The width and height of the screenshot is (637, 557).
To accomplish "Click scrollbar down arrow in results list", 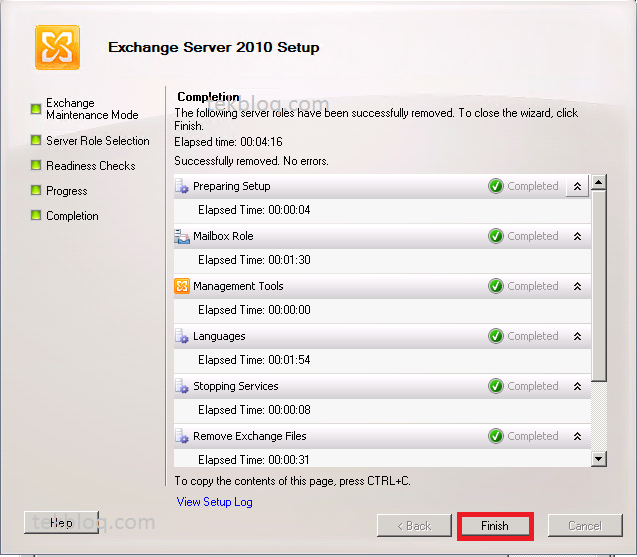I will [598, 459].
